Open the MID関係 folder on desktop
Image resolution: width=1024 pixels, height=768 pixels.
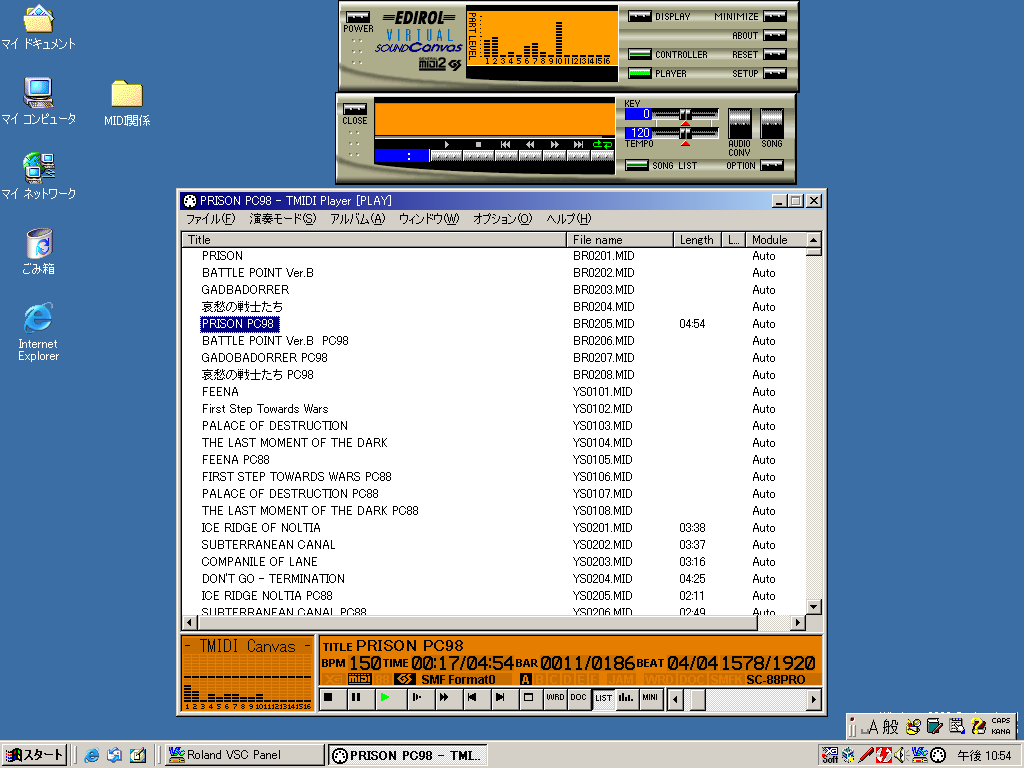[127, 103]
